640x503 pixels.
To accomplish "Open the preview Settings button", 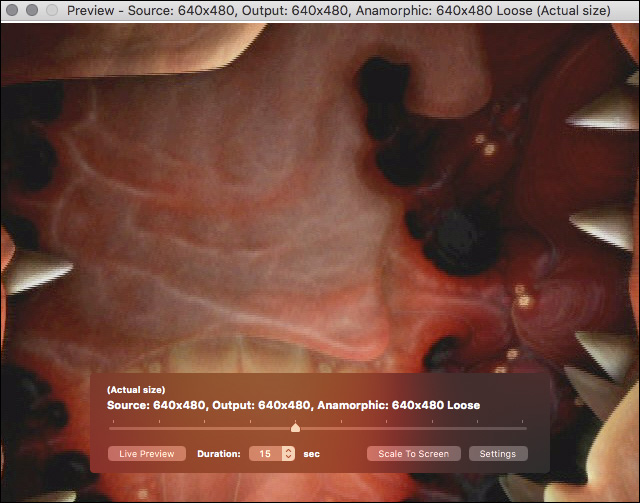I will click(x=498, y=454).
